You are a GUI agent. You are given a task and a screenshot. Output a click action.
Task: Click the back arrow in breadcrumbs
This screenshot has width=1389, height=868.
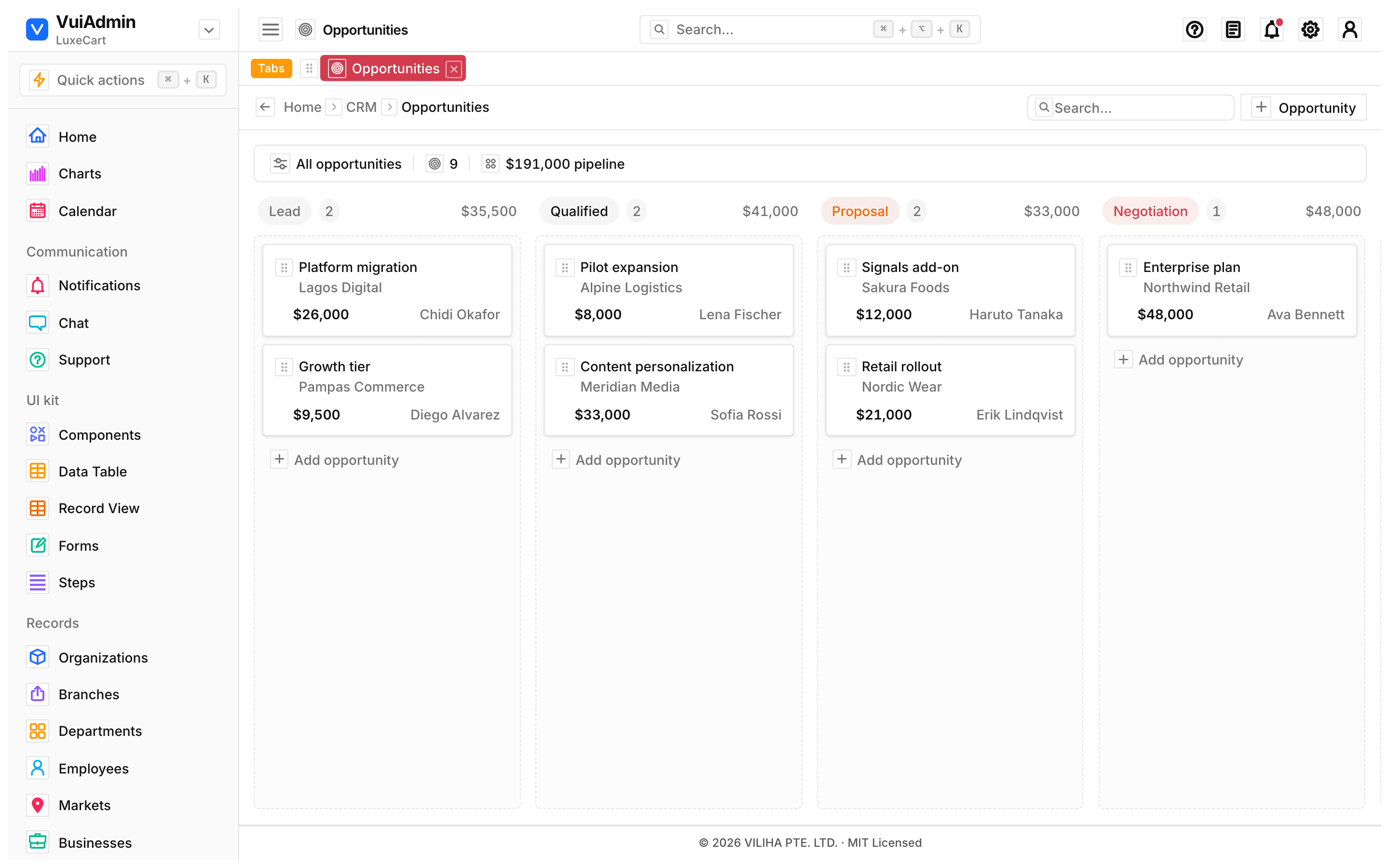(x=265, y=107)
